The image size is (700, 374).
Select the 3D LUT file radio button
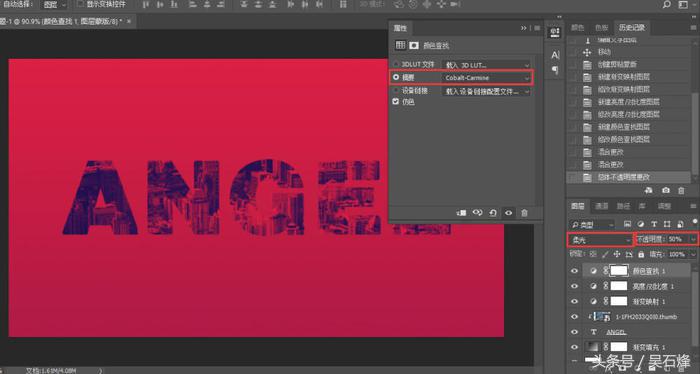[396, 65]
